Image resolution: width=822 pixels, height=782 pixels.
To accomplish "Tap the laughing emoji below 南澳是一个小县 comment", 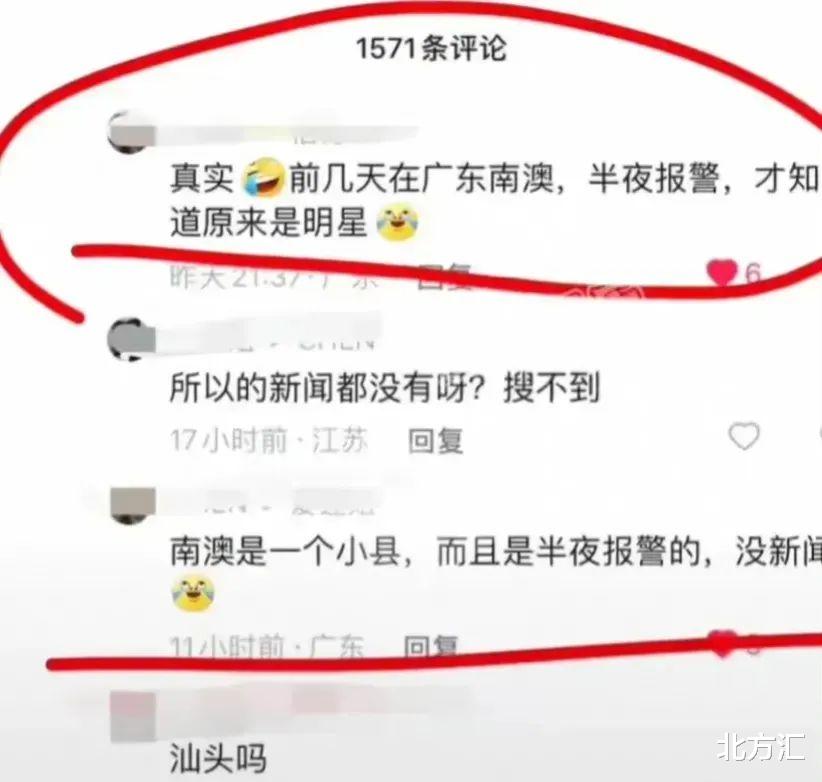I will tap(193, 594).
